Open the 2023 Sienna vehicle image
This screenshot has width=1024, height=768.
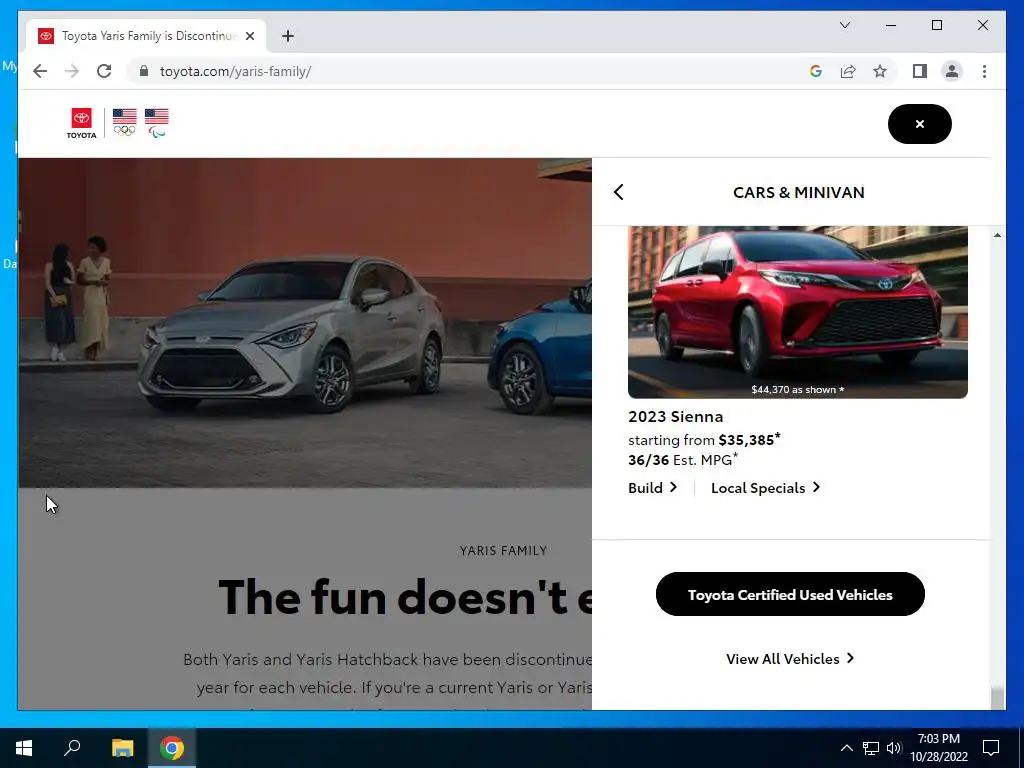[797, 312]
